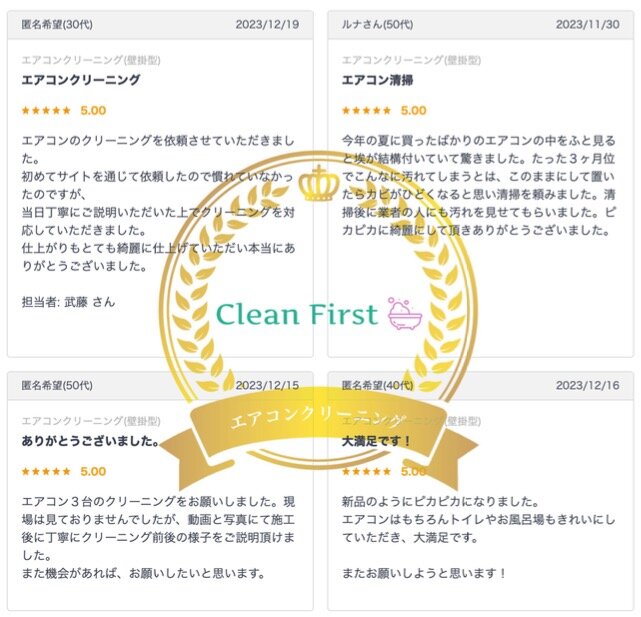Click the date 2023/12/16
Image resolution: width=641 pixels, height=617 pixels.
(588, 385)
